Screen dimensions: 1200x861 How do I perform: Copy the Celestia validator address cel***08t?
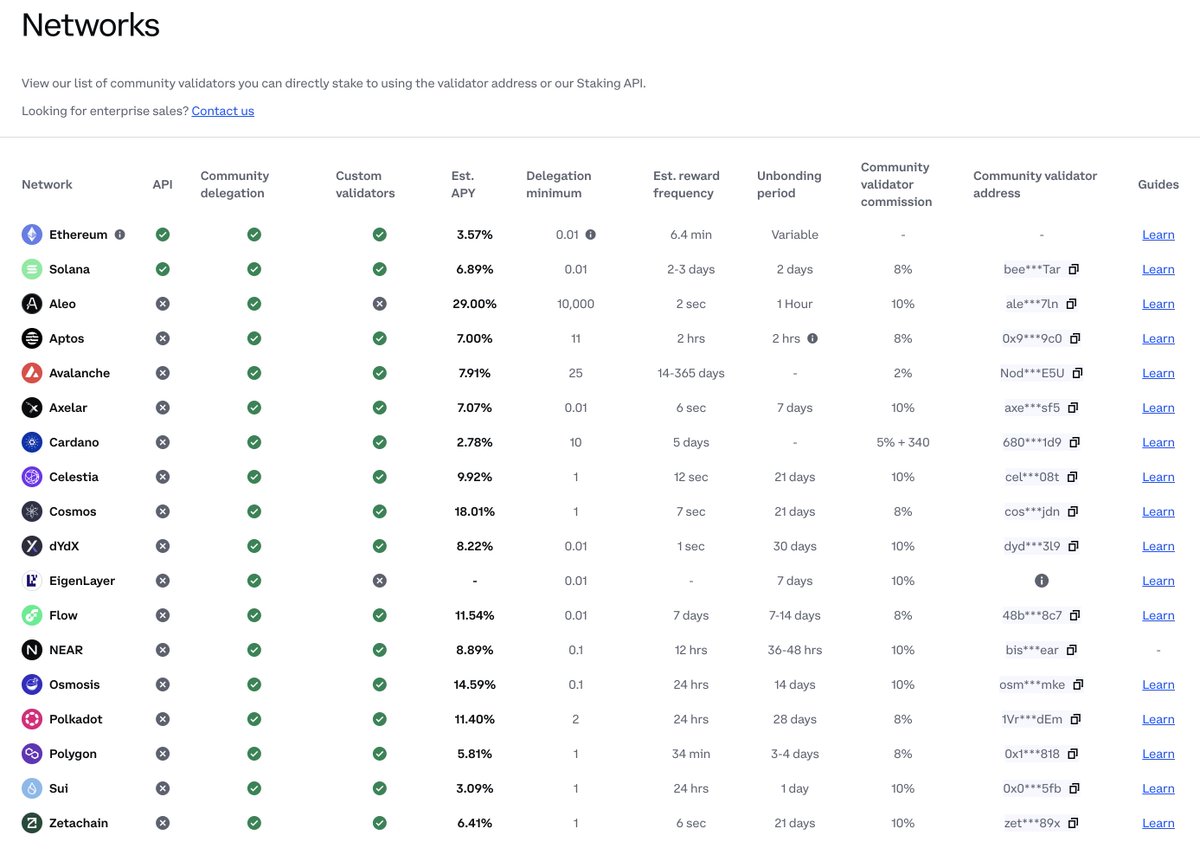pyautogui.click(x=1071, y=477)
